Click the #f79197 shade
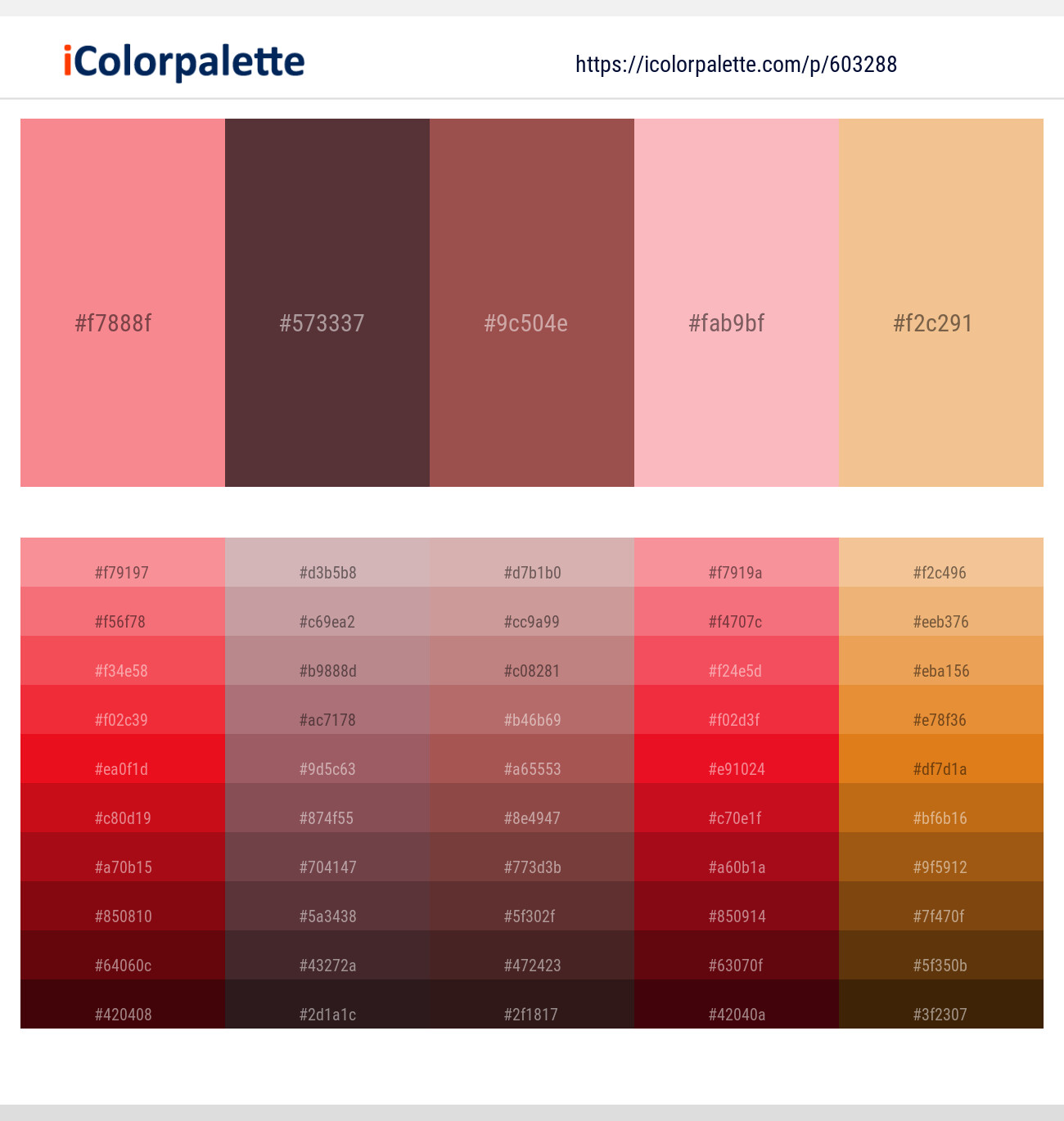The height and width of the screenshot is (1121, 1064). coord(123,562)
